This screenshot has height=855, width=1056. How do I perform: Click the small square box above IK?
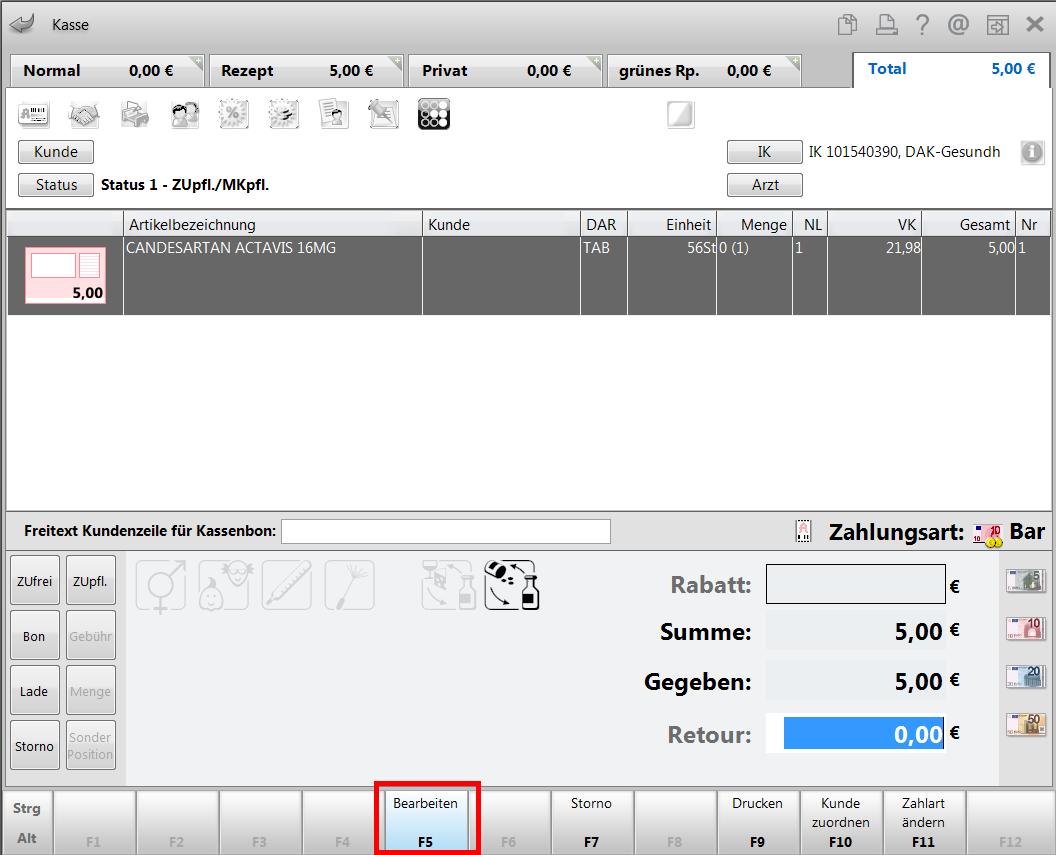tap(681, 115)
